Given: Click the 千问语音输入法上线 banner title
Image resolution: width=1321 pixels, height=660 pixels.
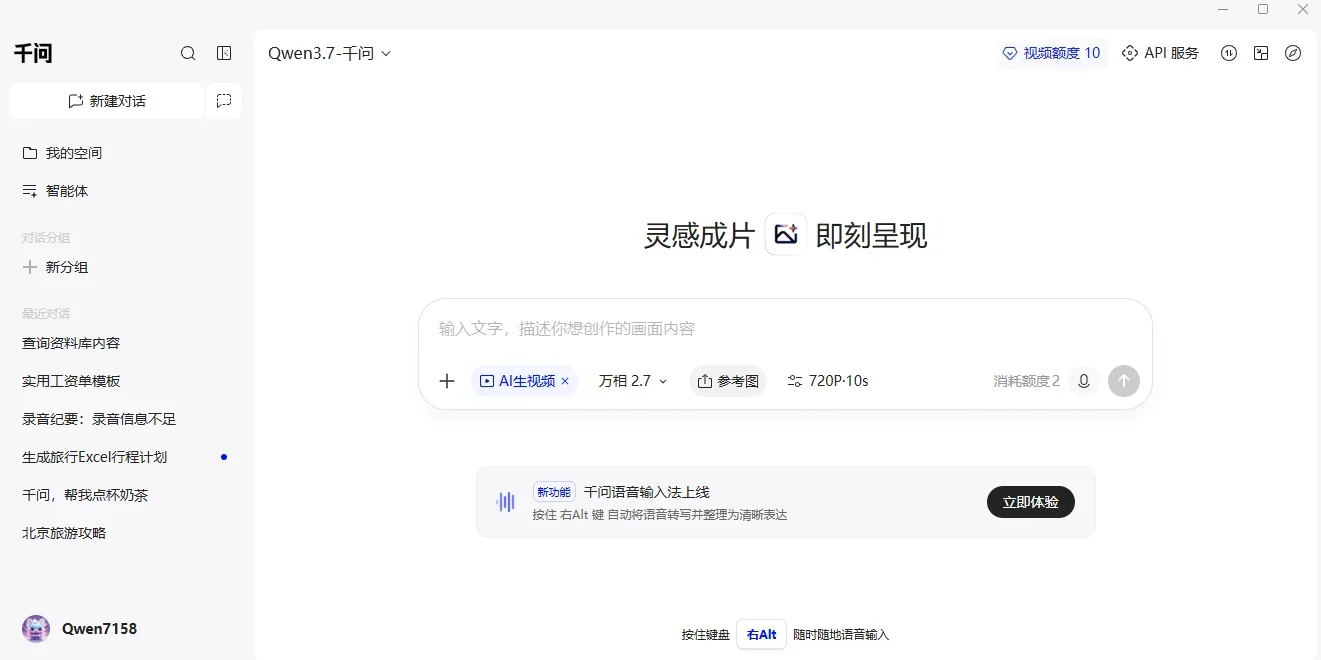Looking at the screenshot, I should tap(647, 492).
